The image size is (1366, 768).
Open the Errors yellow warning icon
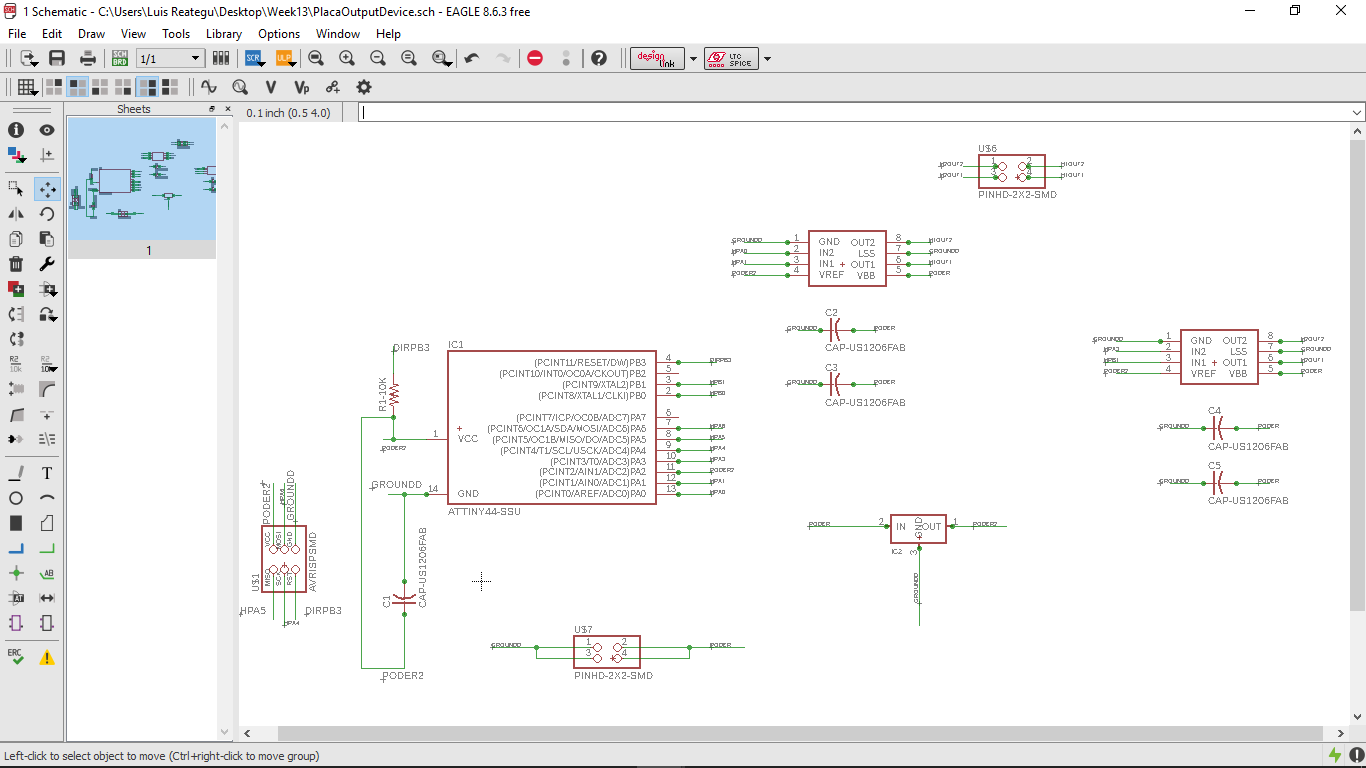[47, 657]
